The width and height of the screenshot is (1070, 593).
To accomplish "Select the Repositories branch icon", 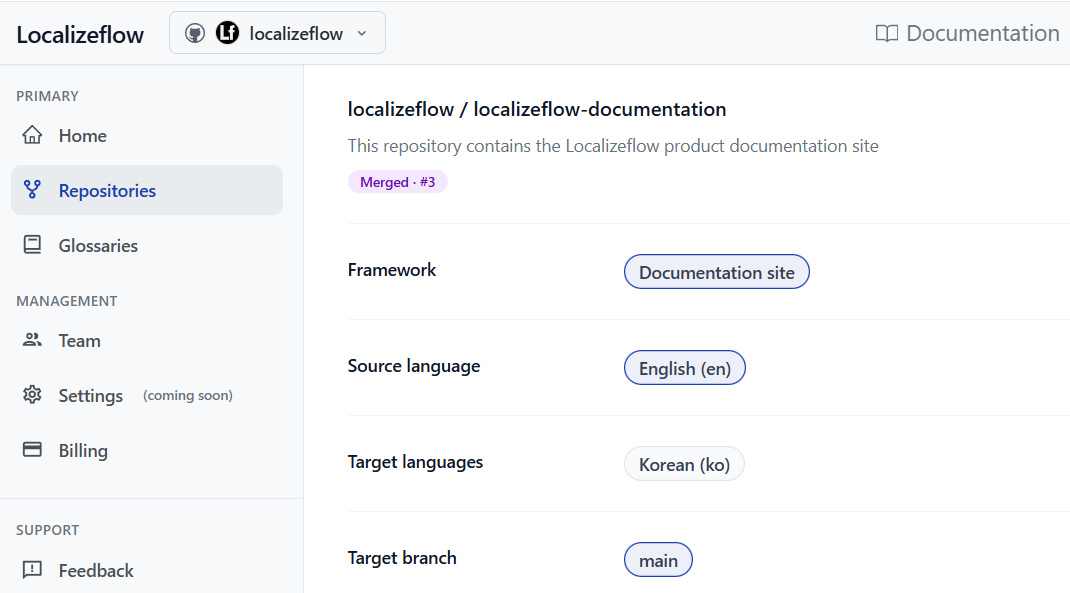I will [34, 190].
